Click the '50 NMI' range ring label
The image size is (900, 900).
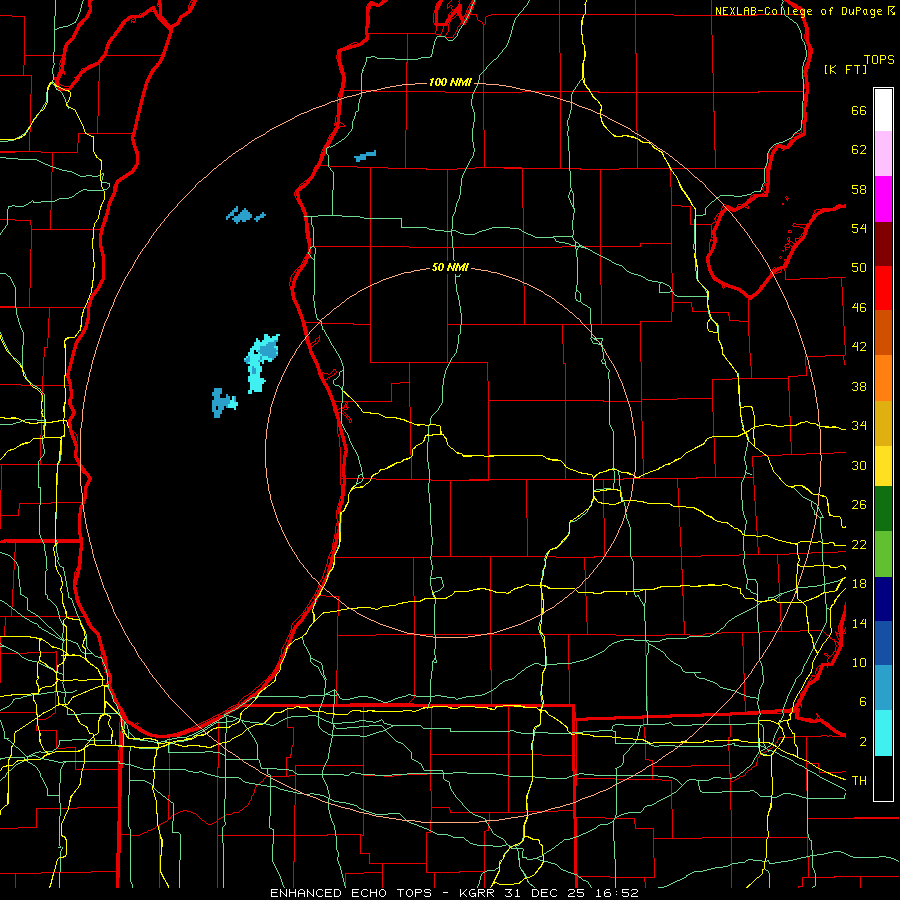pos(450,267)
